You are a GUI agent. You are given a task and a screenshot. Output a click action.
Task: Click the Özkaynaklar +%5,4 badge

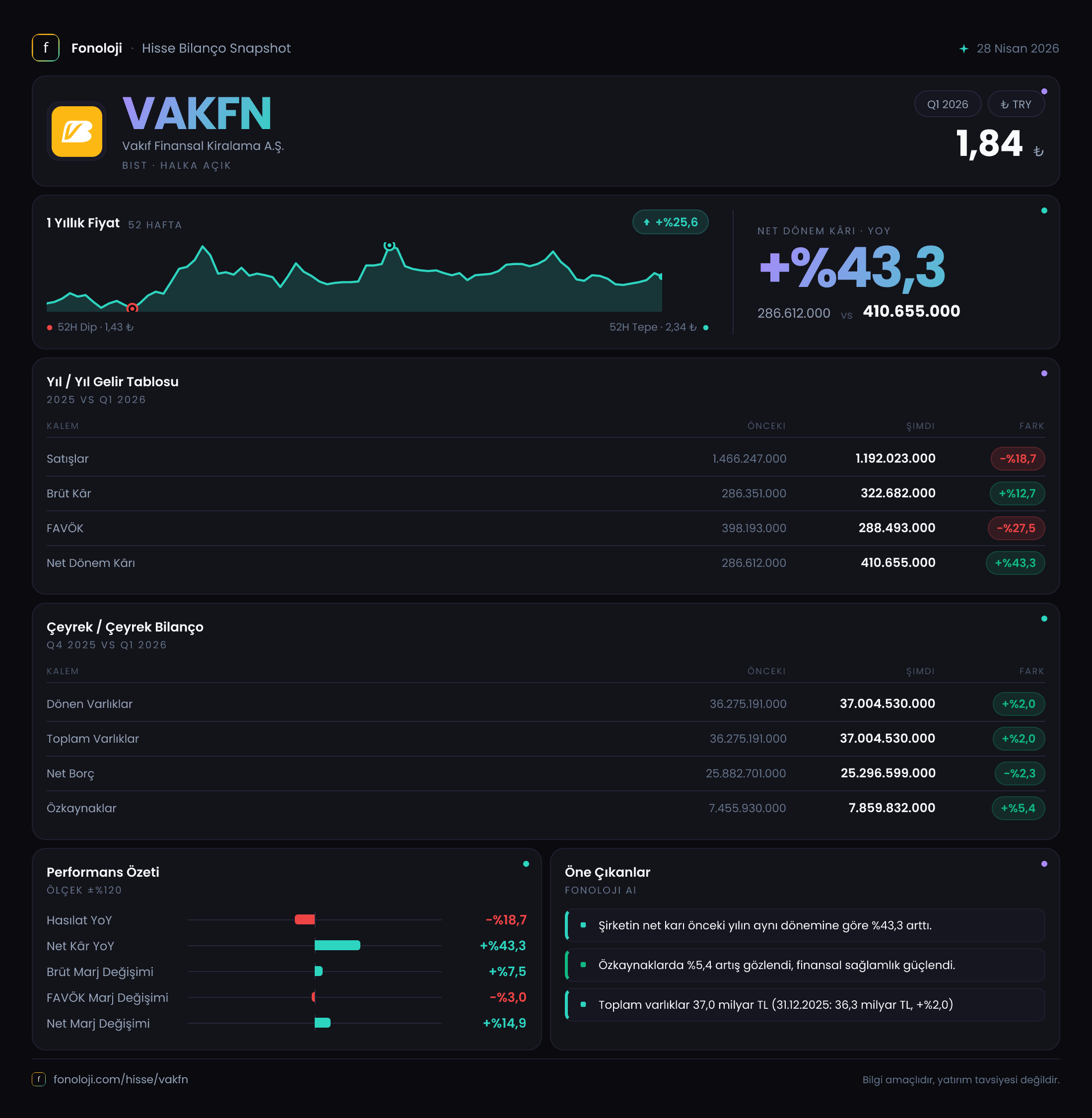click(1018, 808)
